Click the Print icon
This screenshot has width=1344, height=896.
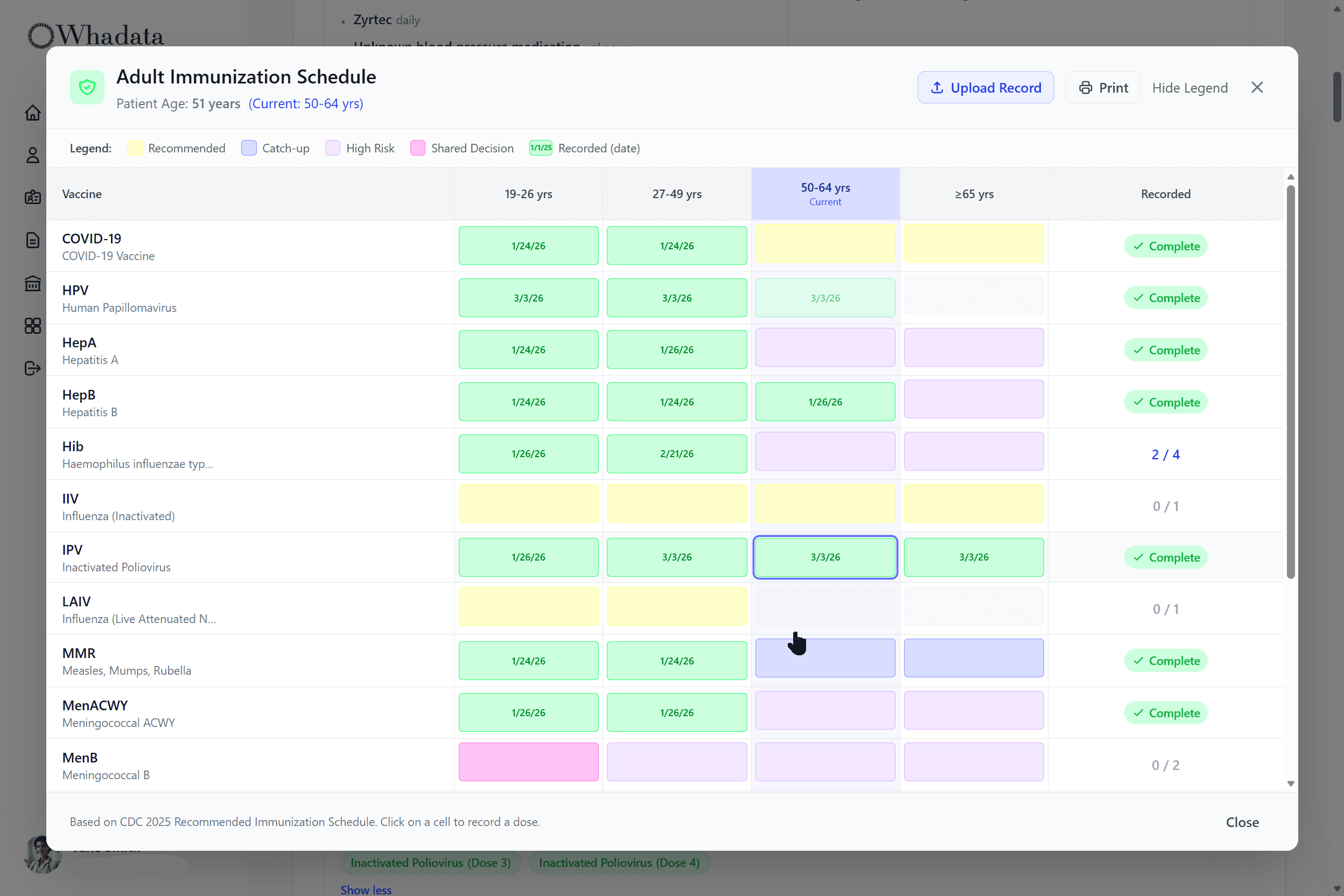[x=1087, y=87]
